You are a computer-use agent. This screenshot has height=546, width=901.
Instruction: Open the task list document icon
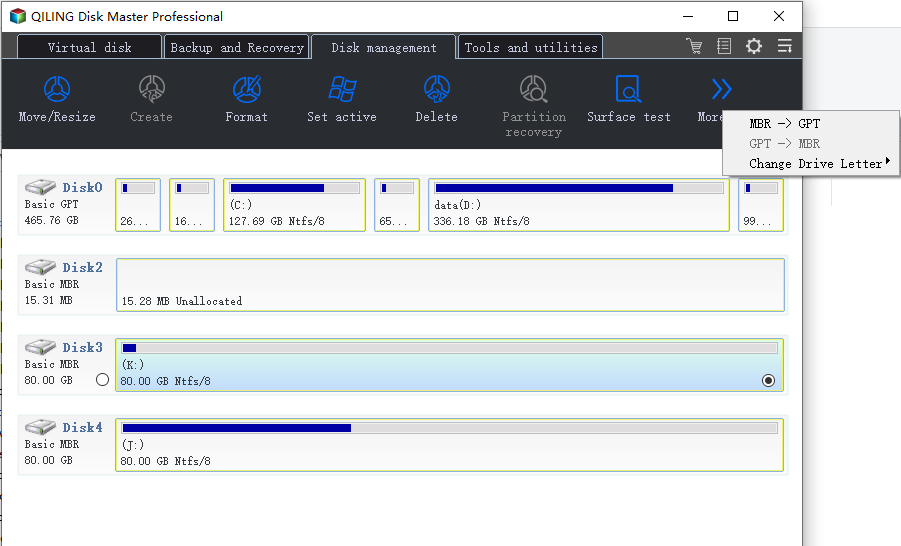coord(724,46)
